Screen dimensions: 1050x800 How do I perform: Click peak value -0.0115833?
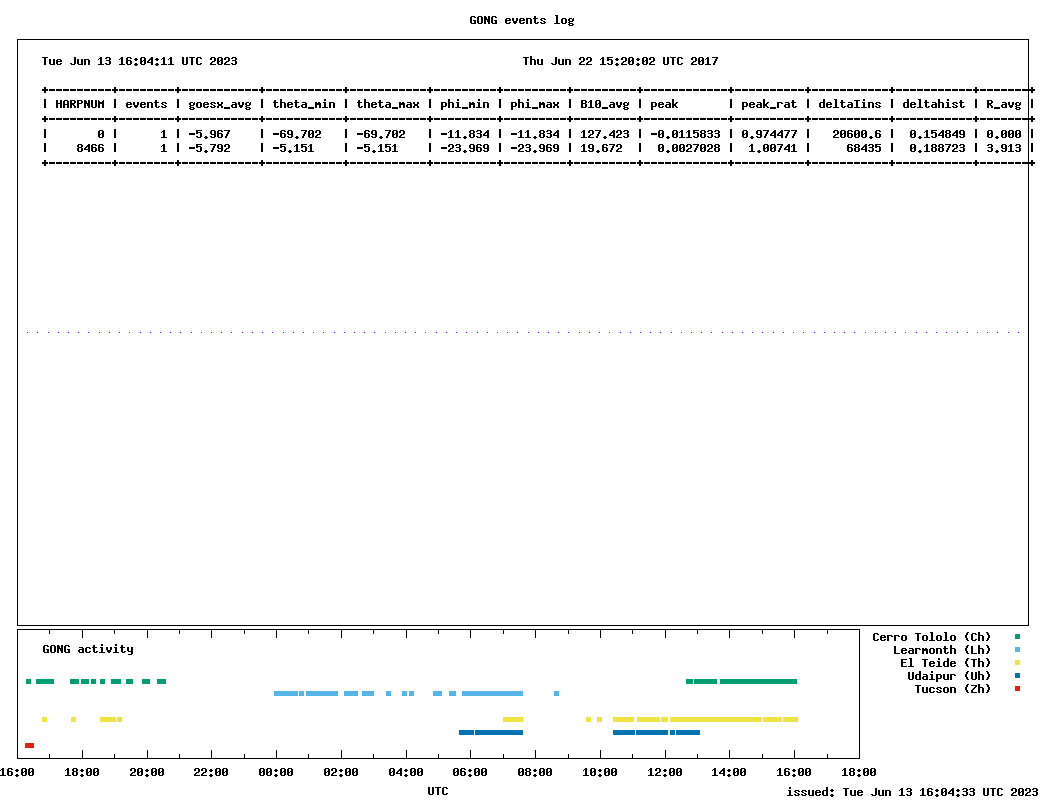click(685, 135)
